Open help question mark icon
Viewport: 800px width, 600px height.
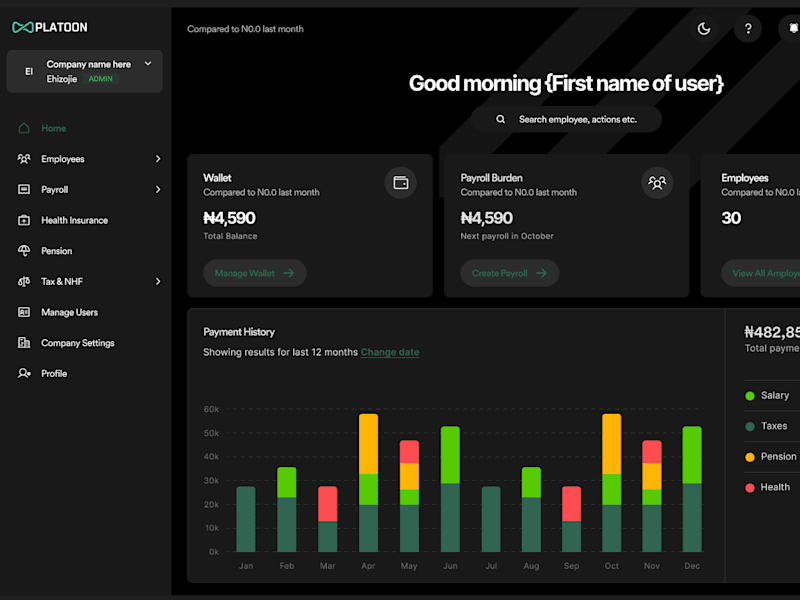(748, 29)
